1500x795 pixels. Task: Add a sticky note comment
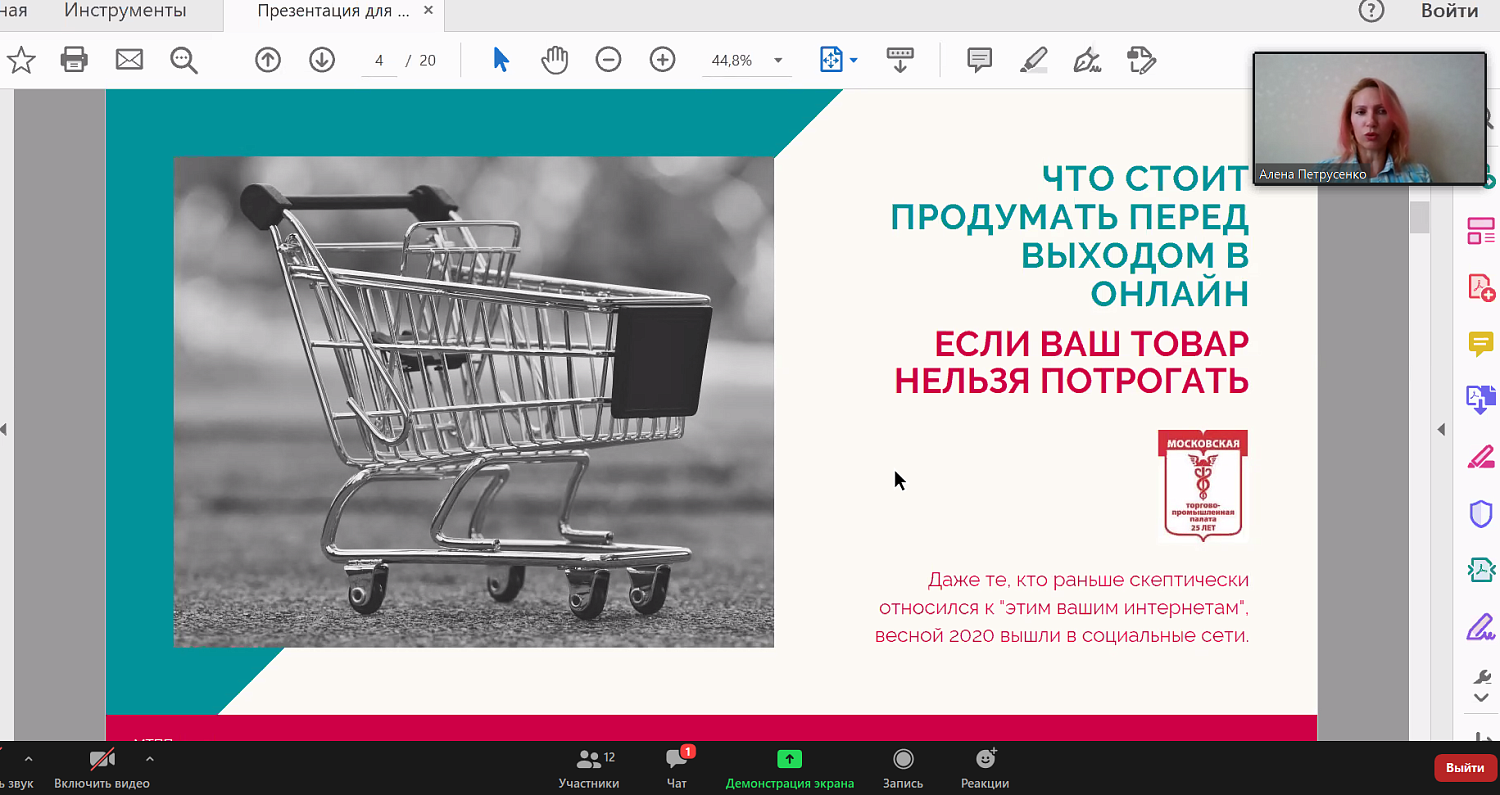click(x=980, y=60)
